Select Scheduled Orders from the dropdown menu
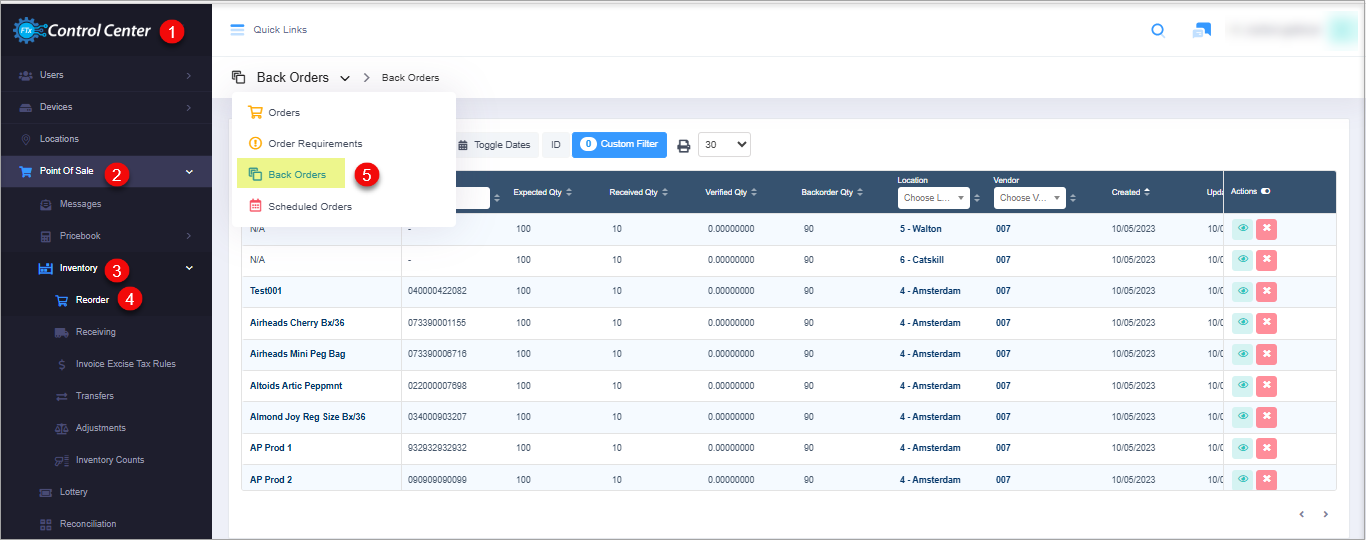This screenshot has width=1366, height=540. click(309, 207)
